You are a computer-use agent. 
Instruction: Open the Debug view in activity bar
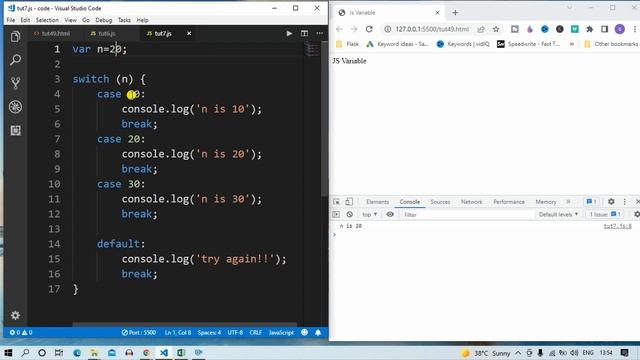click(x=16, y=107)
